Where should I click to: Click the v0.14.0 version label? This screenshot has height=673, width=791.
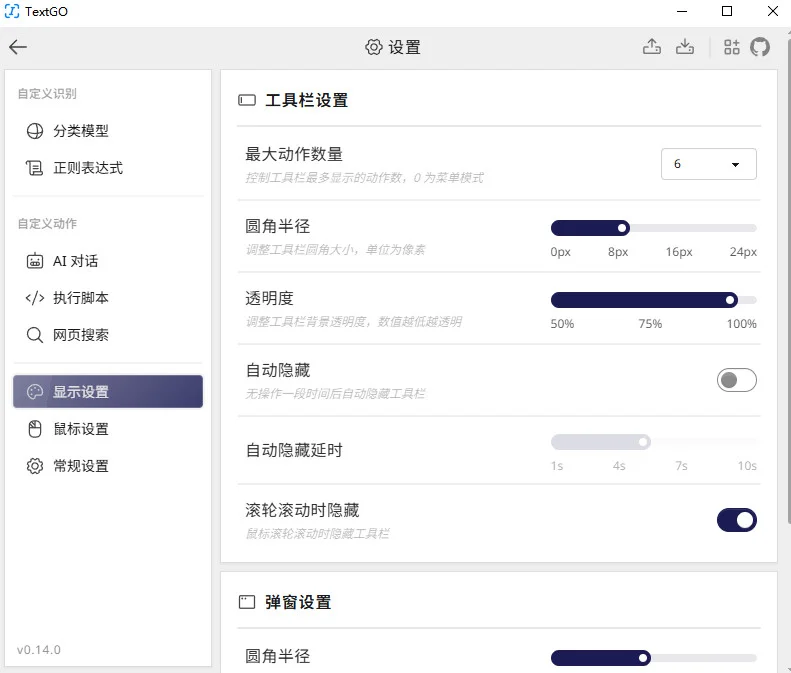pyautogui.click(x=39, y=650)
